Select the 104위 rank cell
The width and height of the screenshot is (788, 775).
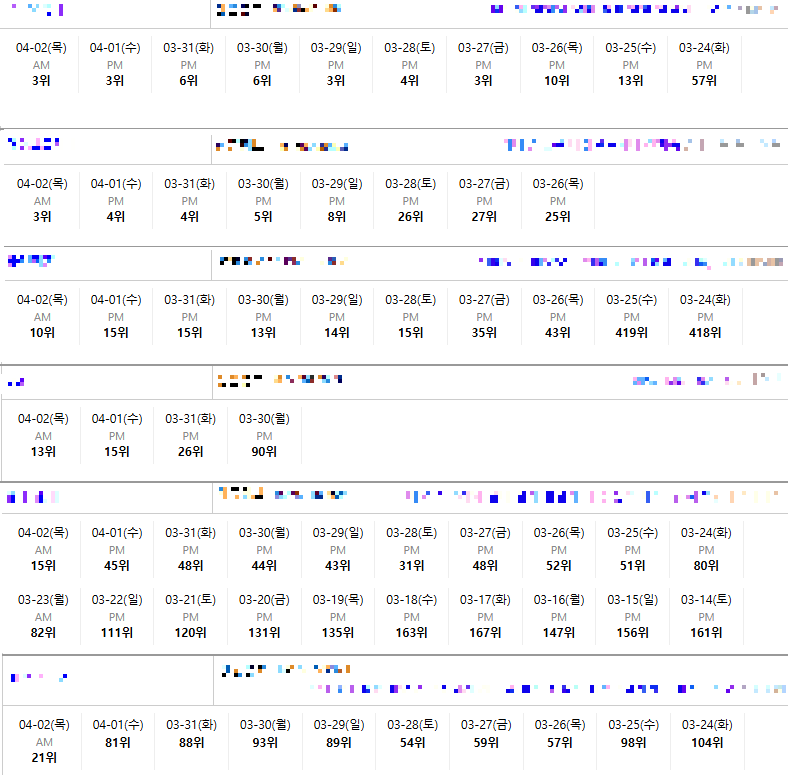pyautogui.click(x=707, y=743)
